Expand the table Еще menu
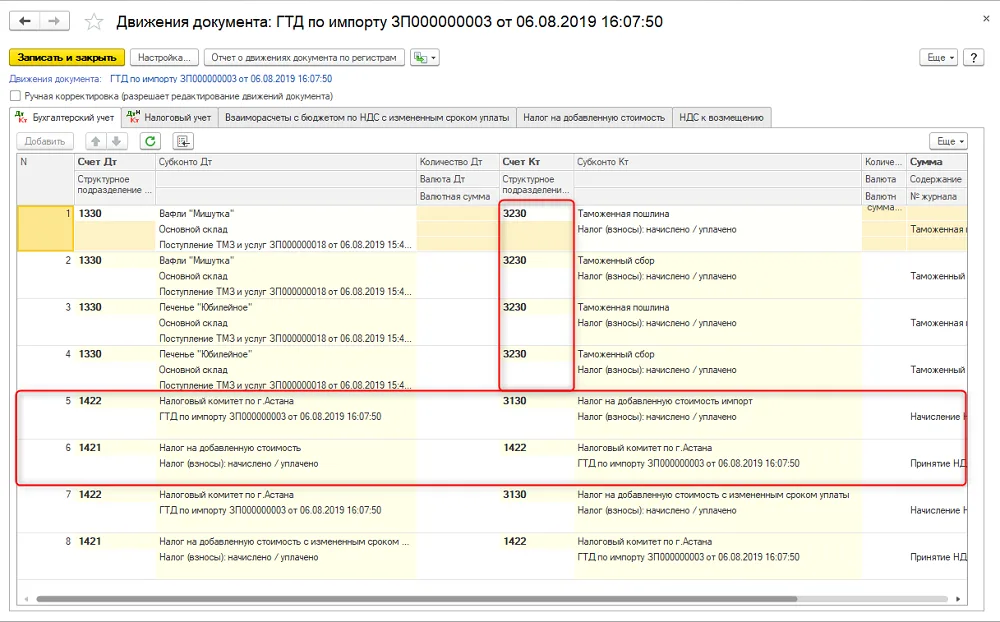 point(948,141)
